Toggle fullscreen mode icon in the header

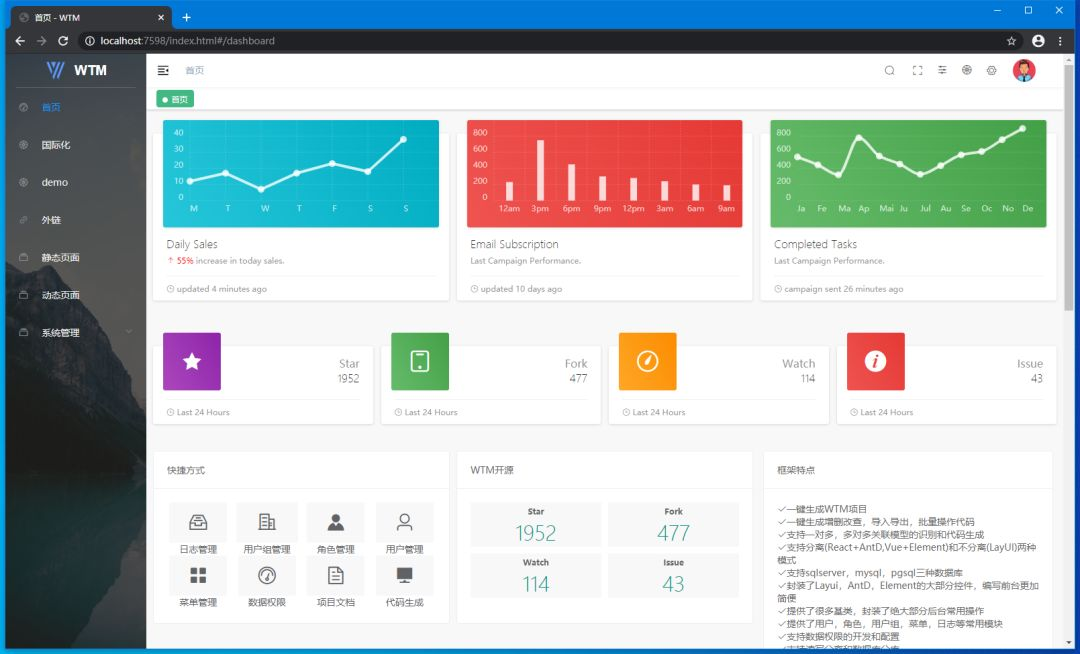[x=917, y=70]
